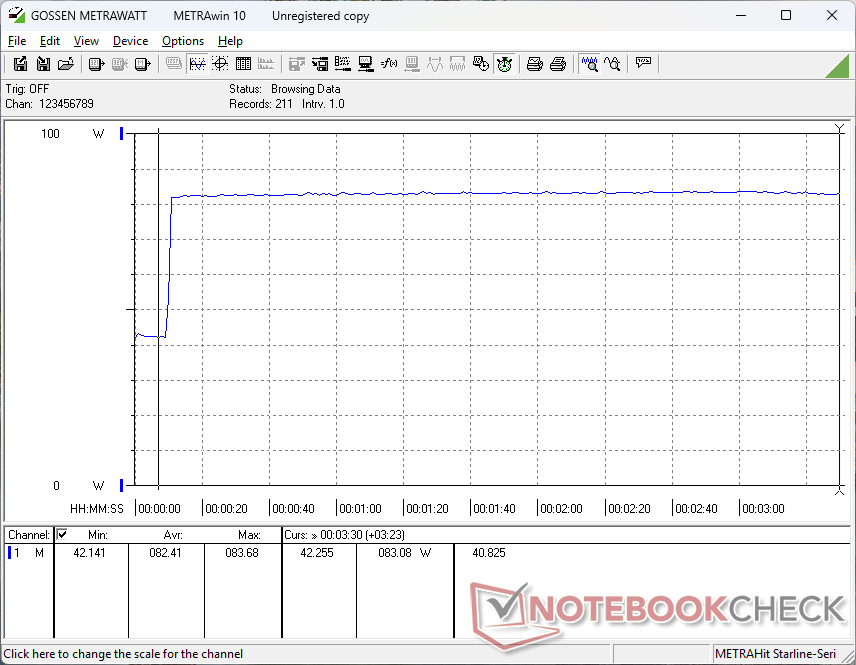This screenshot has width=856, height=665.
Task: Switch to the crosshair XY graph view
Action: coord(219,64)
